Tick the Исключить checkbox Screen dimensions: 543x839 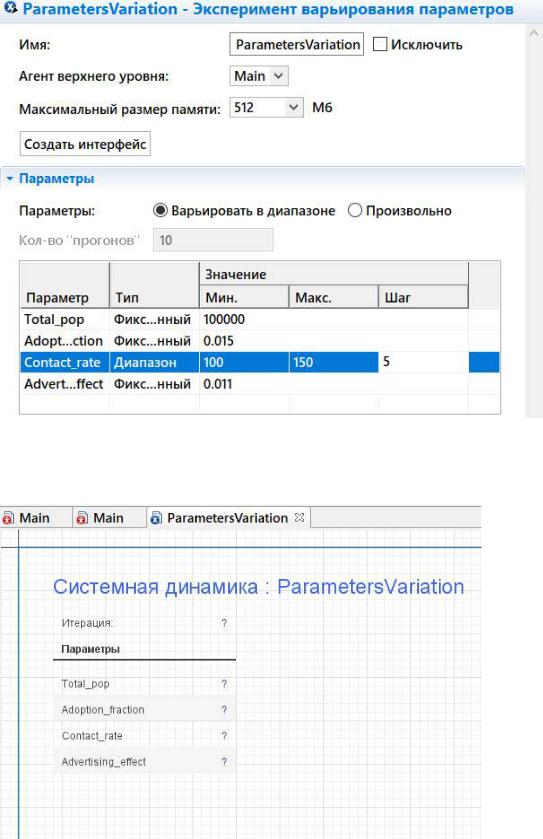pos(379,44)
